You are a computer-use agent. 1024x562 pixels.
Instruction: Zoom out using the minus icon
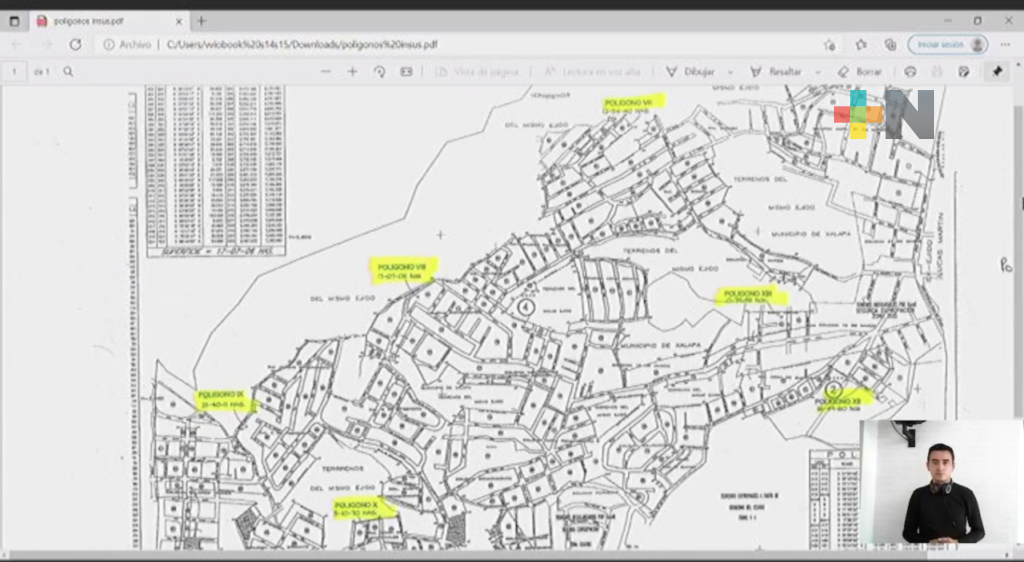(x=326, y=72)
